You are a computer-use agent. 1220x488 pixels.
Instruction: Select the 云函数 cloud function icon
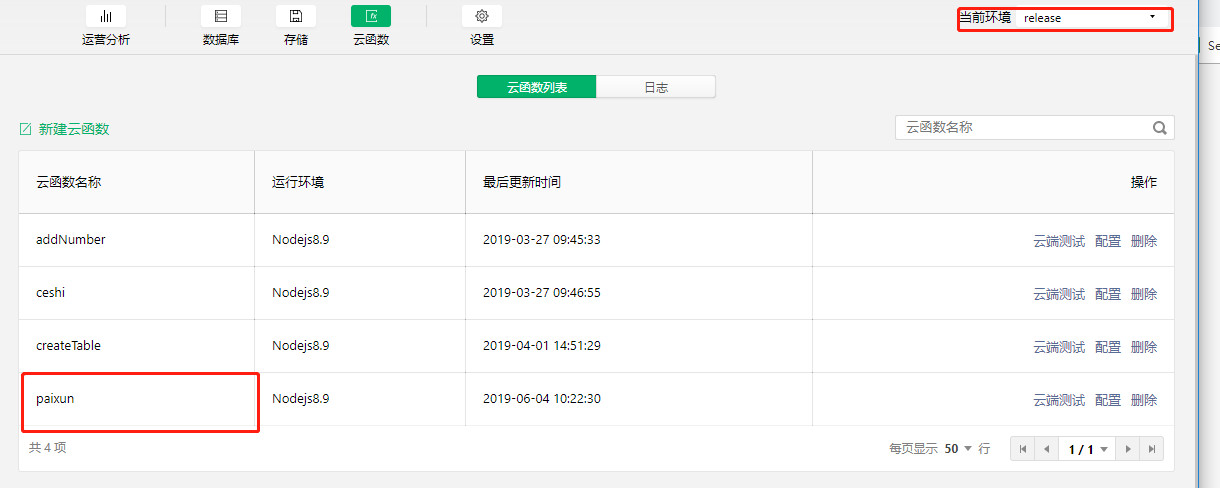371,16
